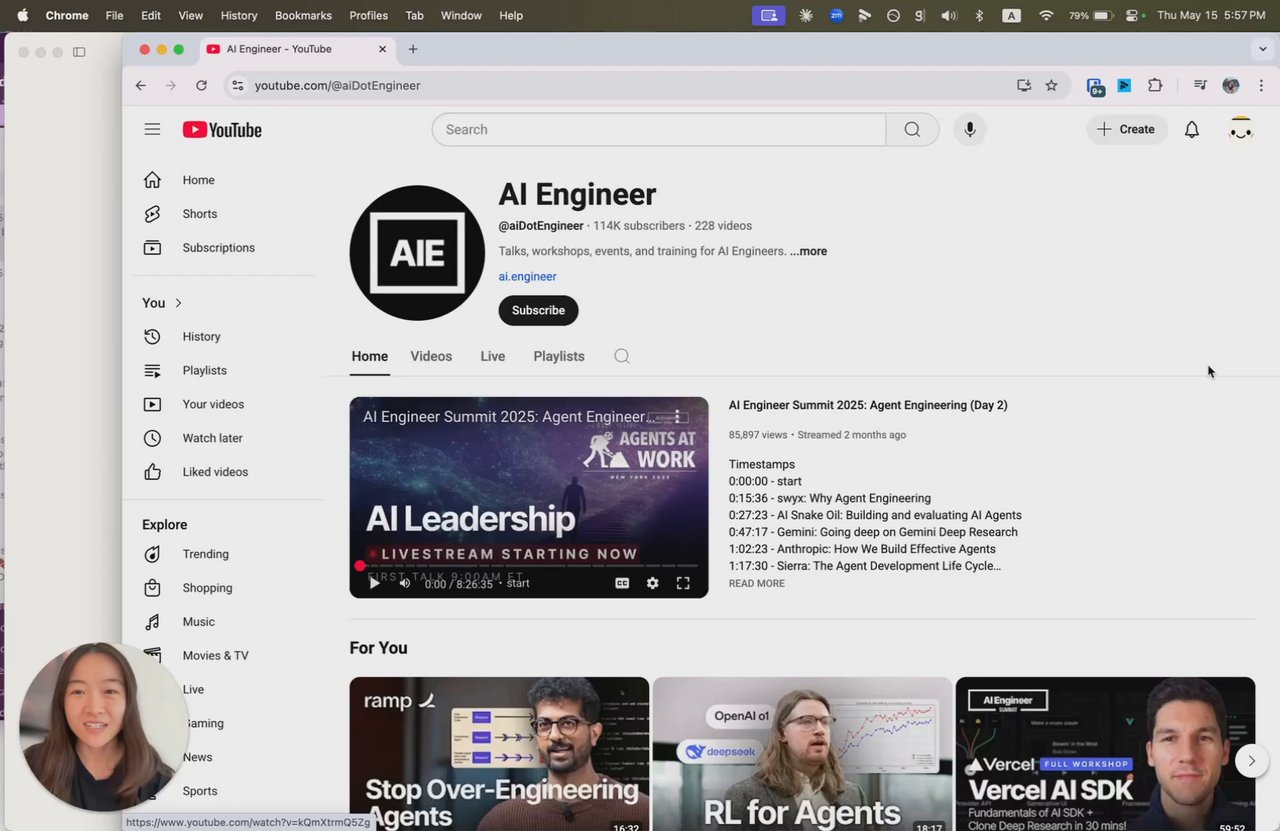This screenshot has height=831, width=1280.
Task: View site information icon in address bar
Action: [x=237, y=86]
